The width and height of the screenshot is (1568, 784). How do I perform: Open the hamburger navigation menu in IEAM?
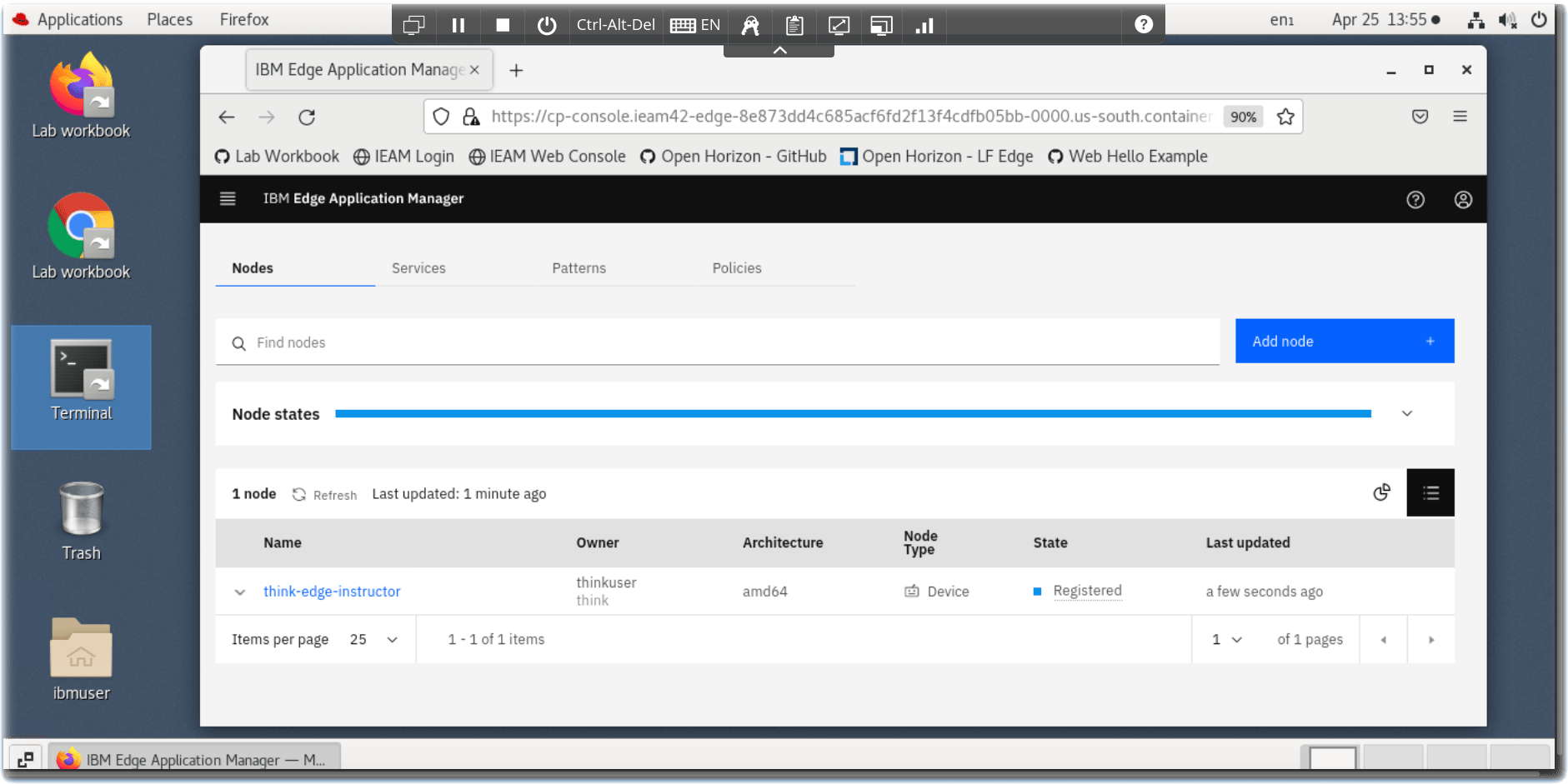point(228,198)
